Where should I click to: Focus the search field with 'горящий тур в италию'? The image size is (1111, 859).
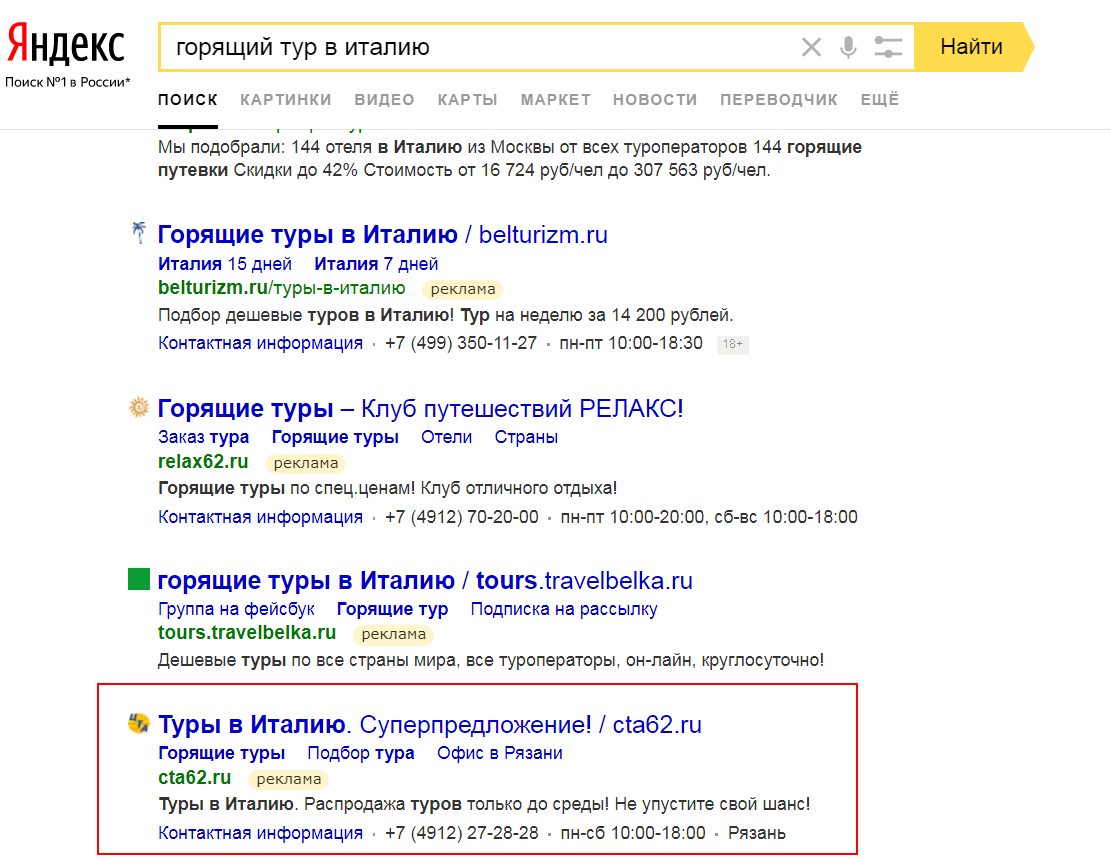482,47
